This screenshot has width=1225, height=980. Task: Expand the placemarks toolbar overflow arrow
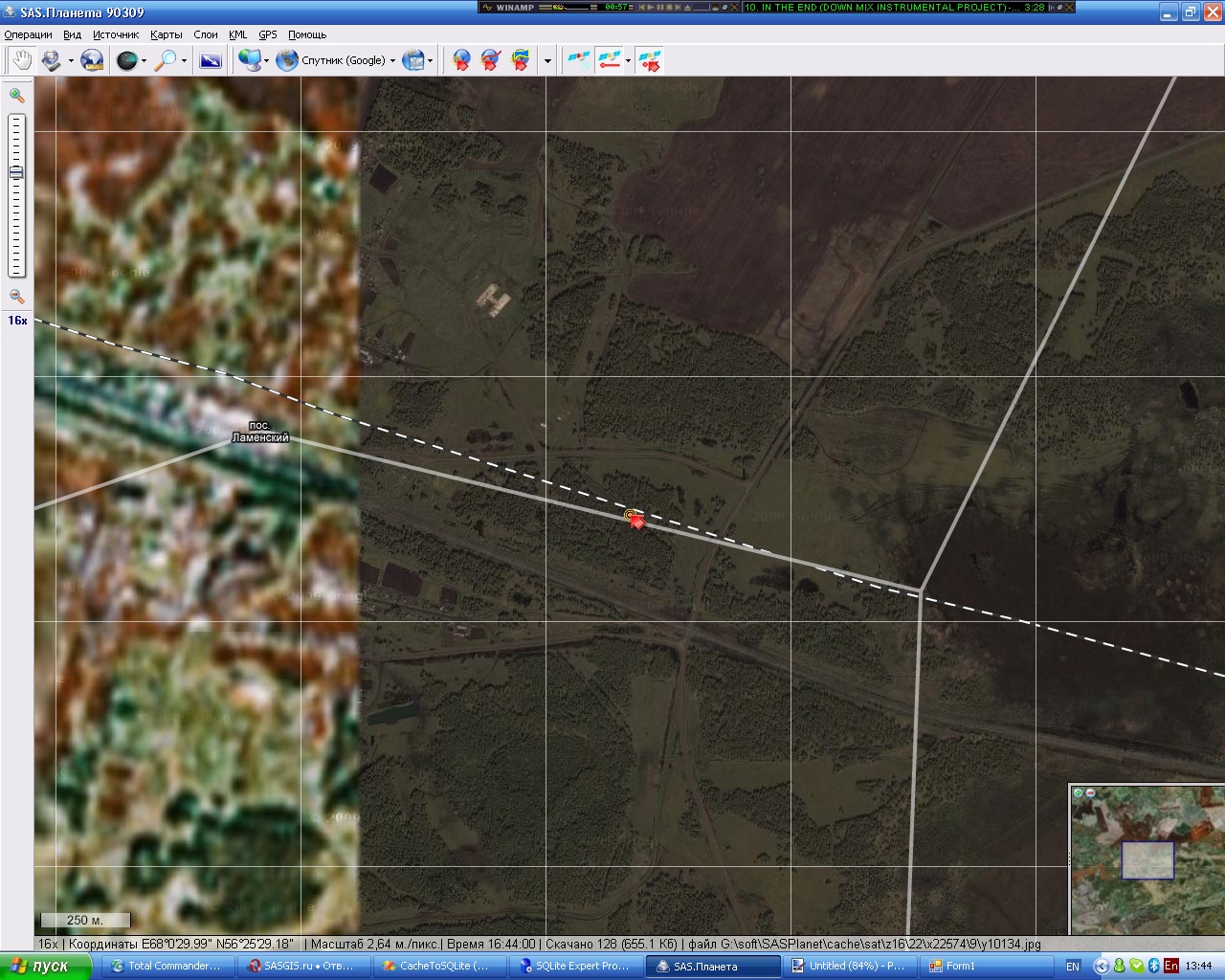[547, 61]
